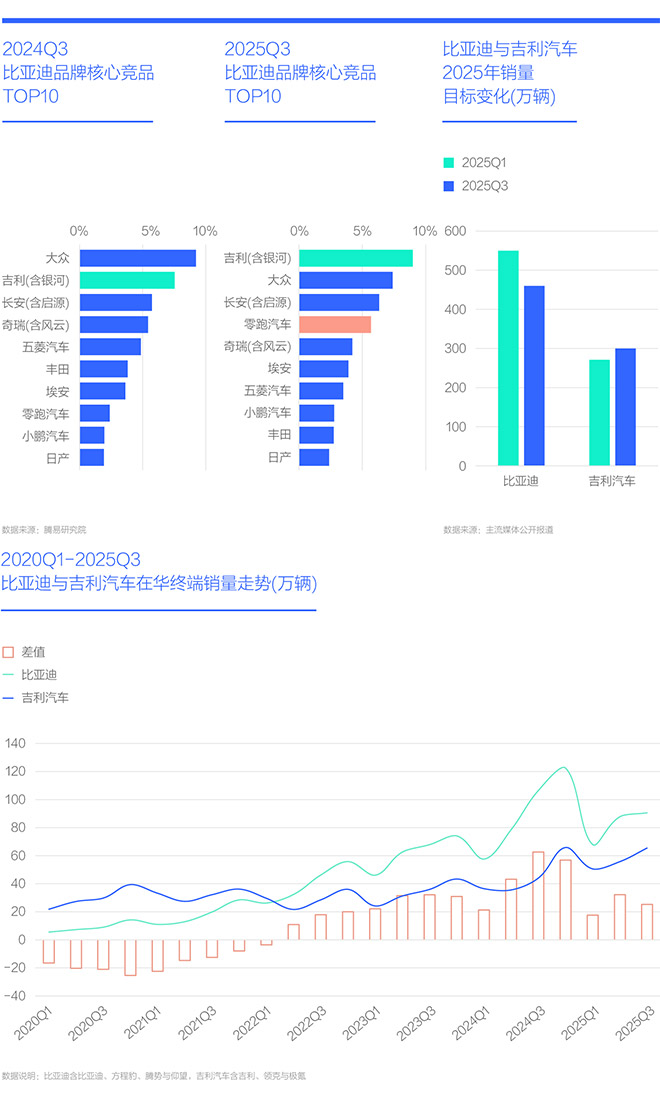Click the 零跑汽车 label in the 2025Q3 chart
The image size is (660, 1099).
[267, 325]
